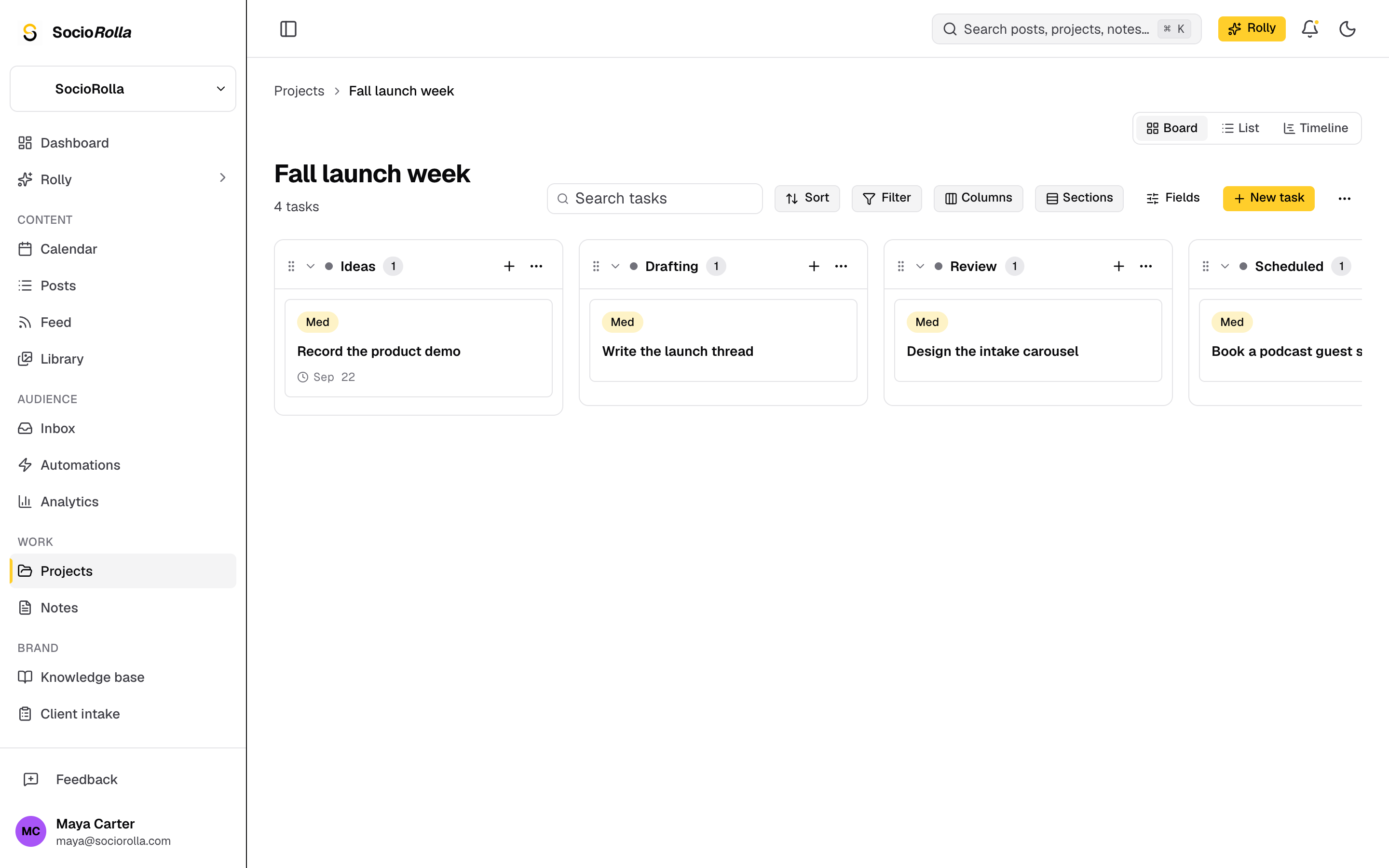Screen dimensions: 1389x868
Task: Switch to the Timeline view
Action: [x=1316, y=128]
